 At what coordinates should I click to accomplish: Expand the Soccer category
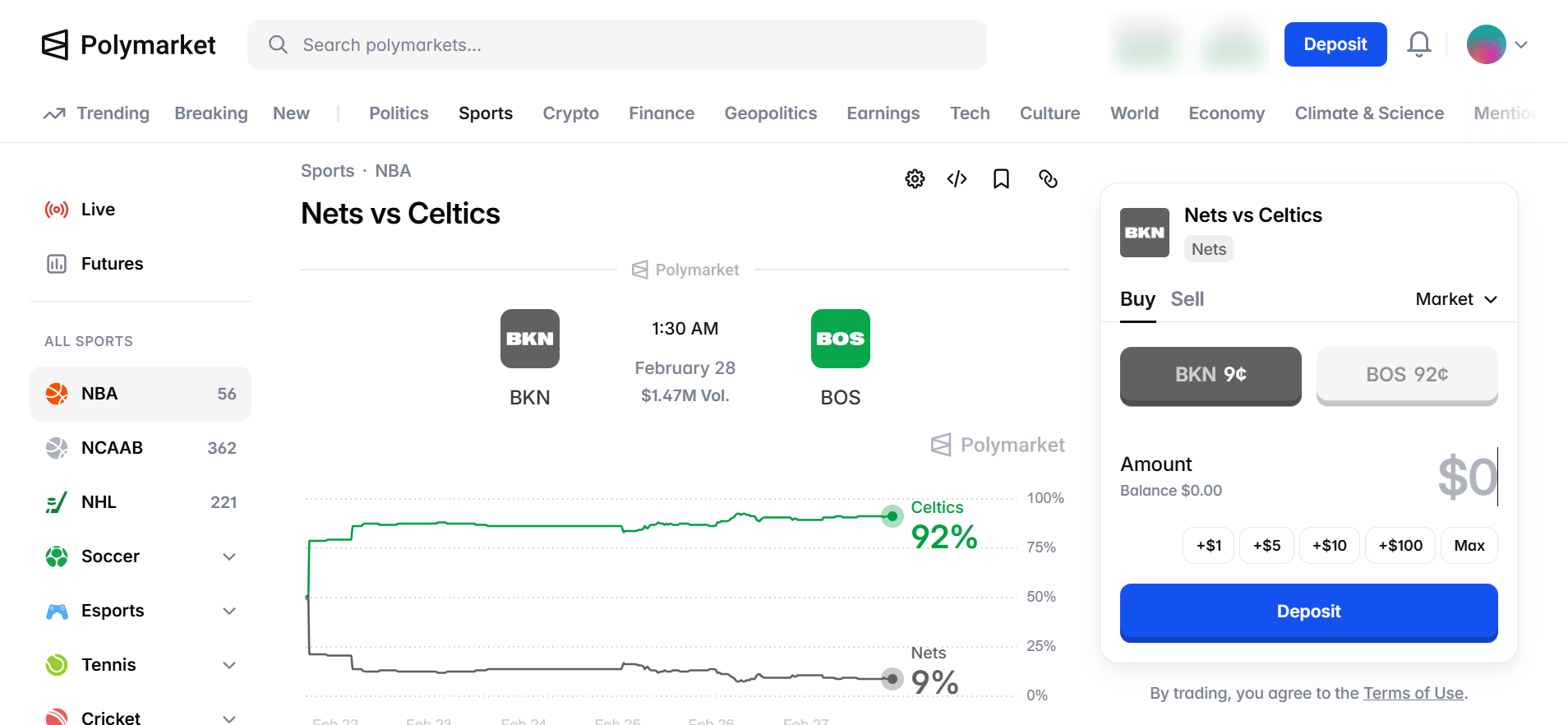pos(229,556)
